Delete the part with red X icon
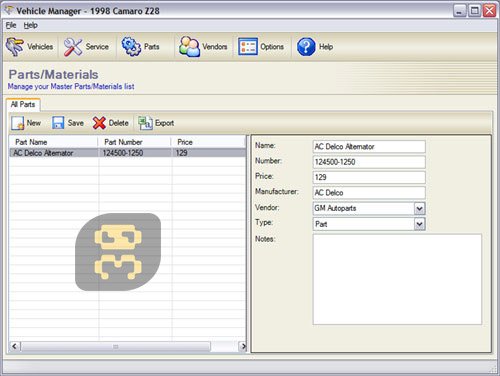This screenshot has width=500, height=376. click(x=99, y=123)
